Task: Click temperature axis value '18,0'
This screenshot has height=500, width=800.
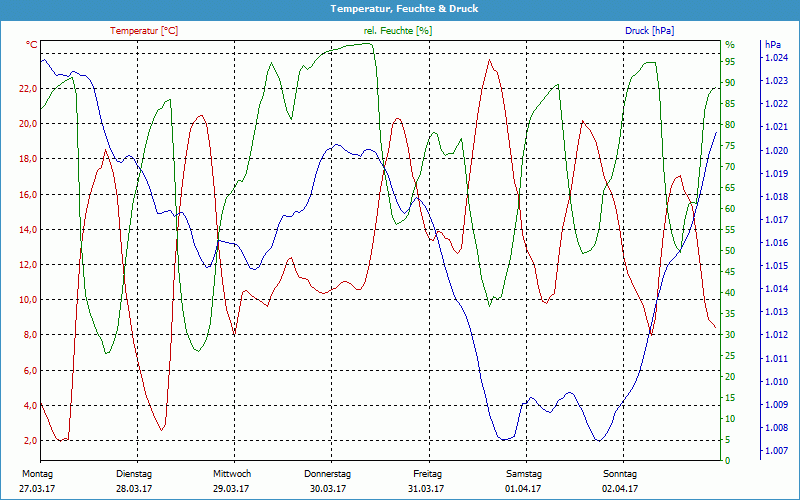Action: [28, 159]
